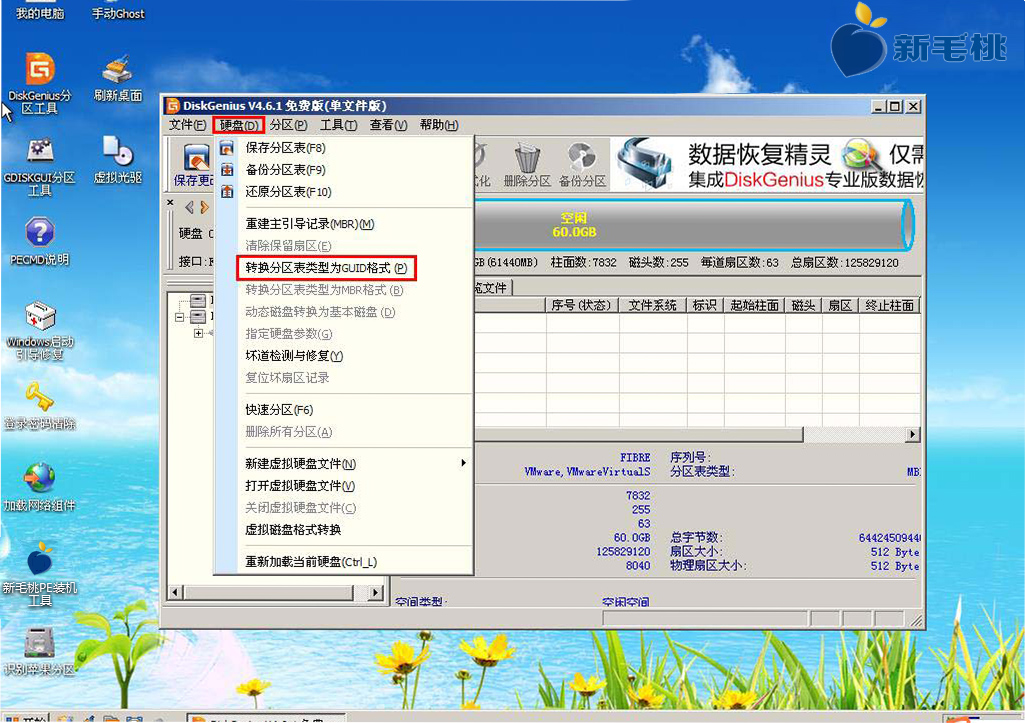Click the 物理扇区大小 label
Screen dimensions: 1025x723
(x=708, y=565)
